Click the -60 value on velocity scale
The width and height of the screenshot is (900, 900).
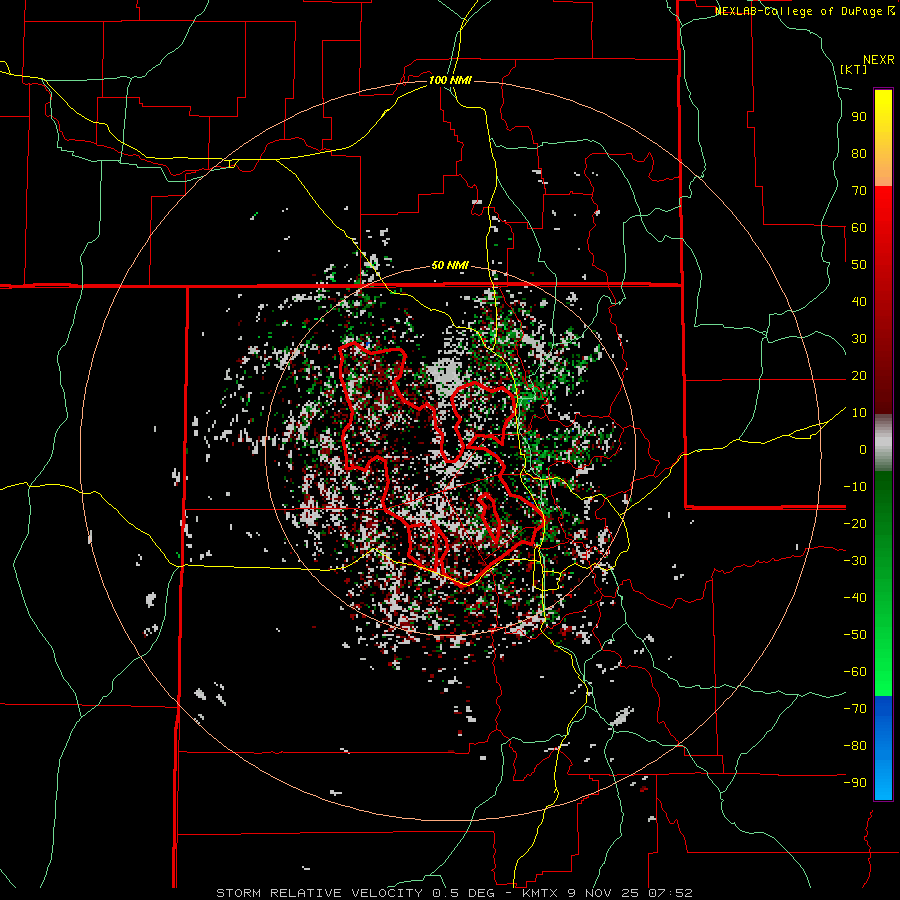pos(855,672)
